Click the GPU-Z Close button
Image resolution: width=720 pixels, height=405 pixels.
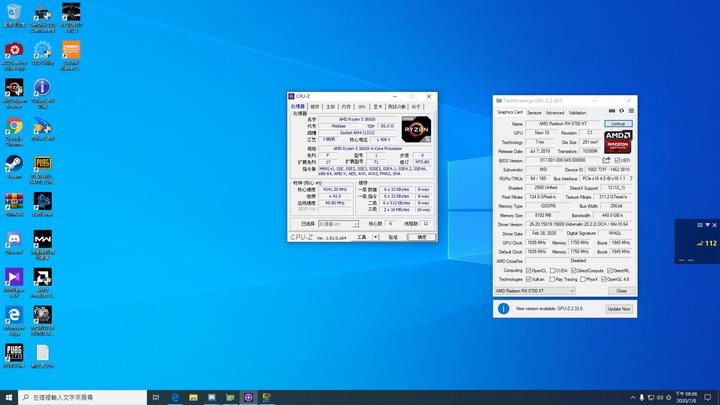coord(621,291)
